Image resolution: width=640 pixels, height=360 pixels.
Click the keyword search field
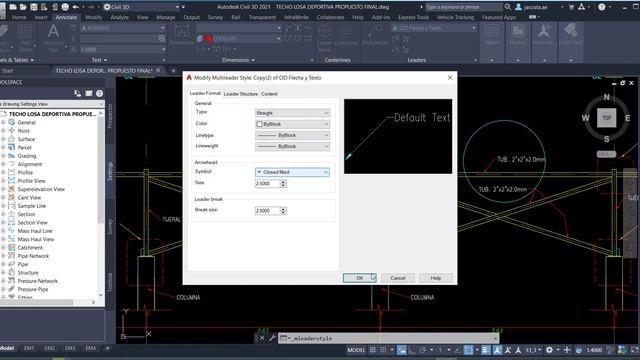(463, 7)
